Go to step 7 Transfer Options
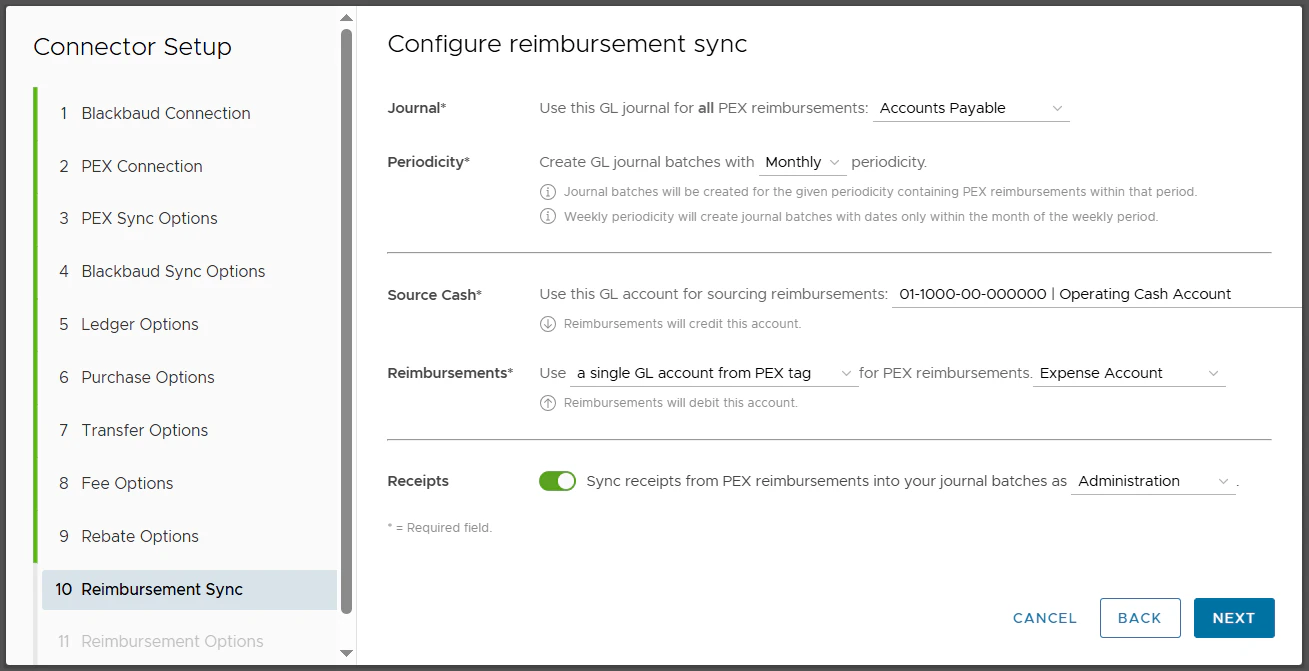 pos(189,430)
